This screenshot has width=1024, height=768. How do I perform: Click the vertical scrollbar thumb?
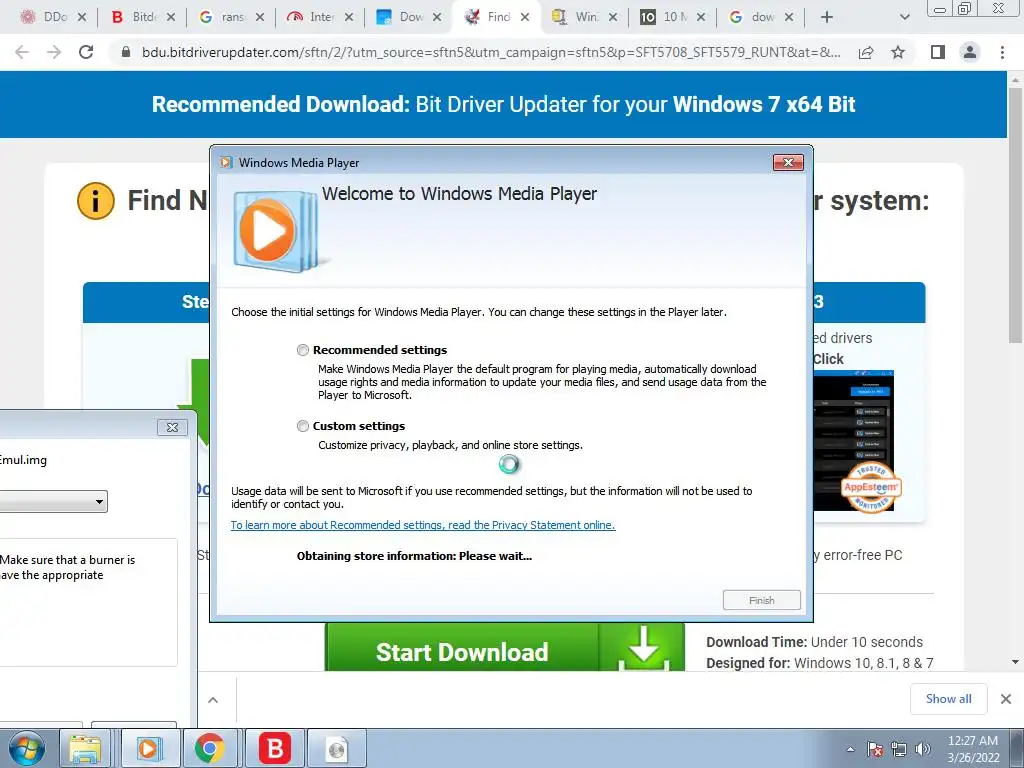pos(1015,216)
